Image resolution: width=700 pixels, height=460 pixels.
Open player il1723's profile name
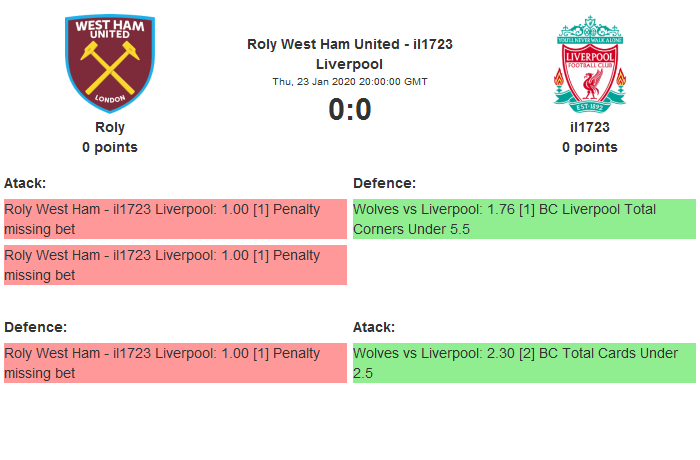click(590, 127)
